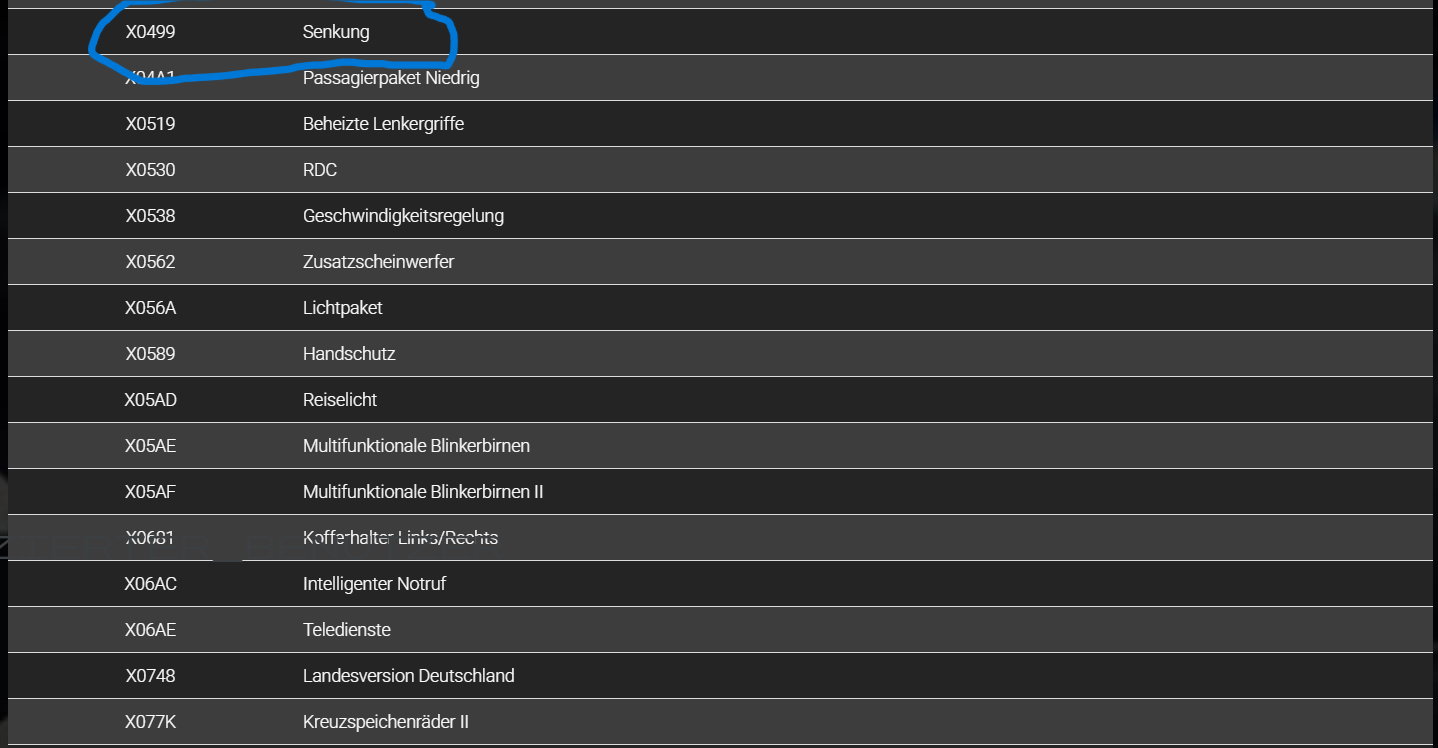Click the Geschwindigkeitsregelung description

403,216
